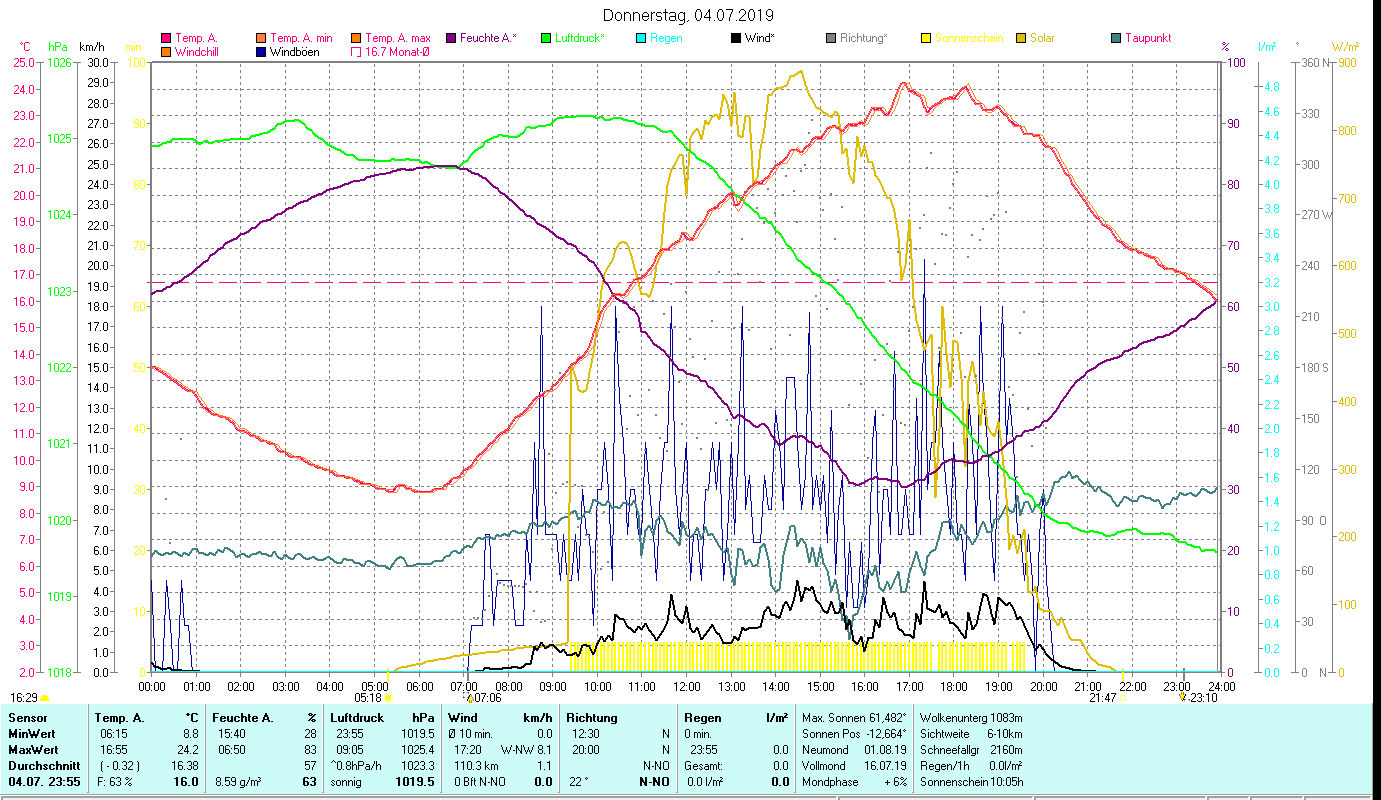Click the chart title Donnerstag, 04.07.2019

coord(689,15)
